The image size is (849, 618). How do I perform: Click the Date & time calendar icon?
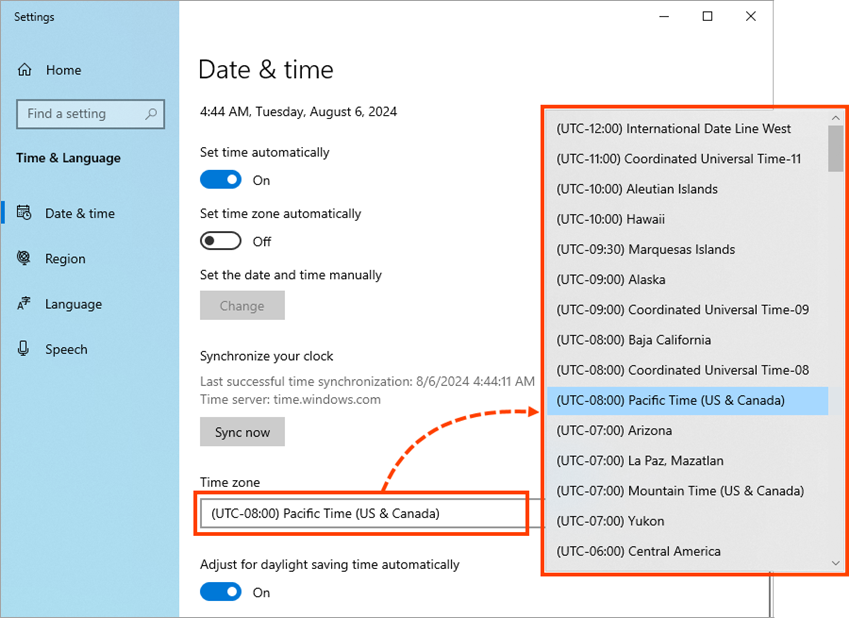24,213
